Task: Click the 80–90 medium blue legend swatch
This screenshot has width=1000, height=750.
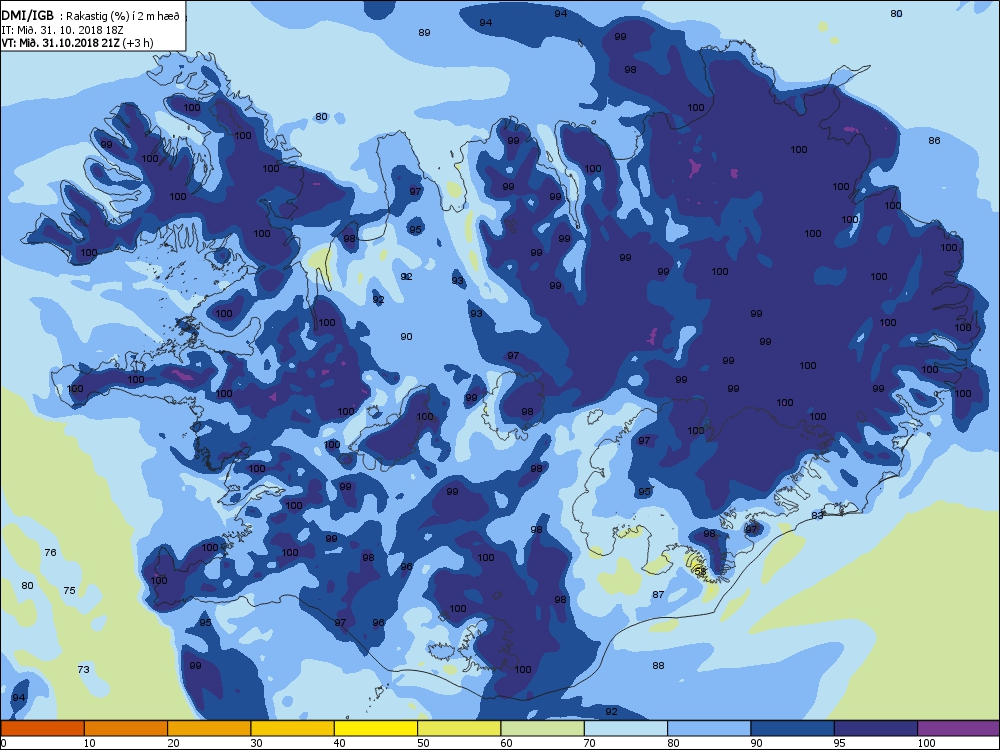Action: point(709,728)
